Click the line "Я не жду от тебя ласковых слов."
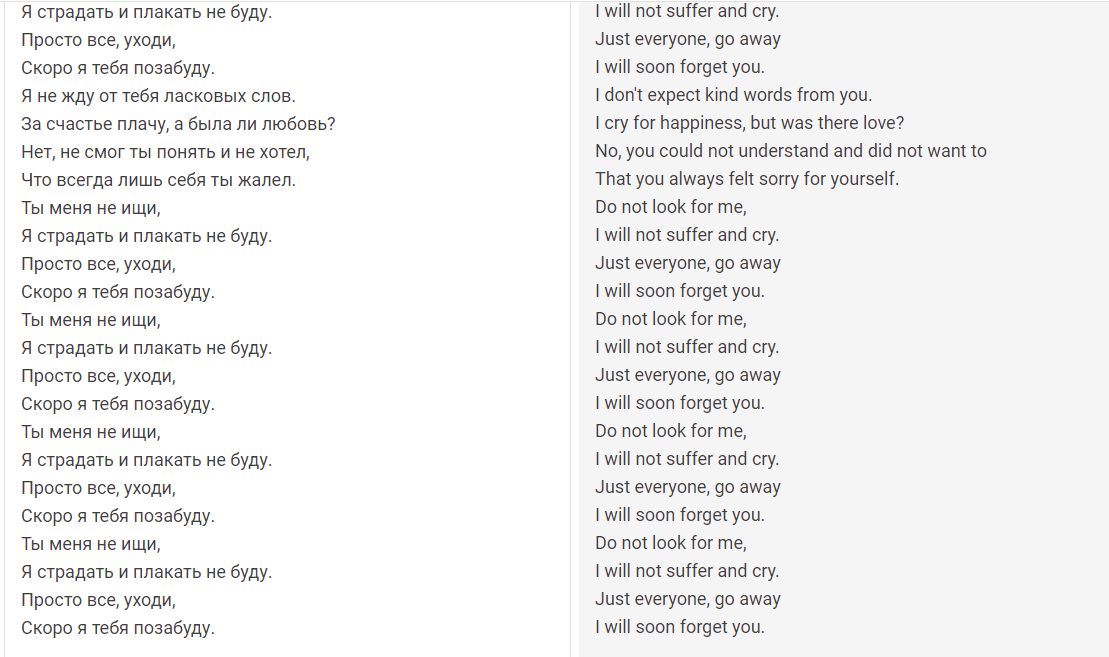This screenshot has height=657, width=1109. (x=158, y=96)
